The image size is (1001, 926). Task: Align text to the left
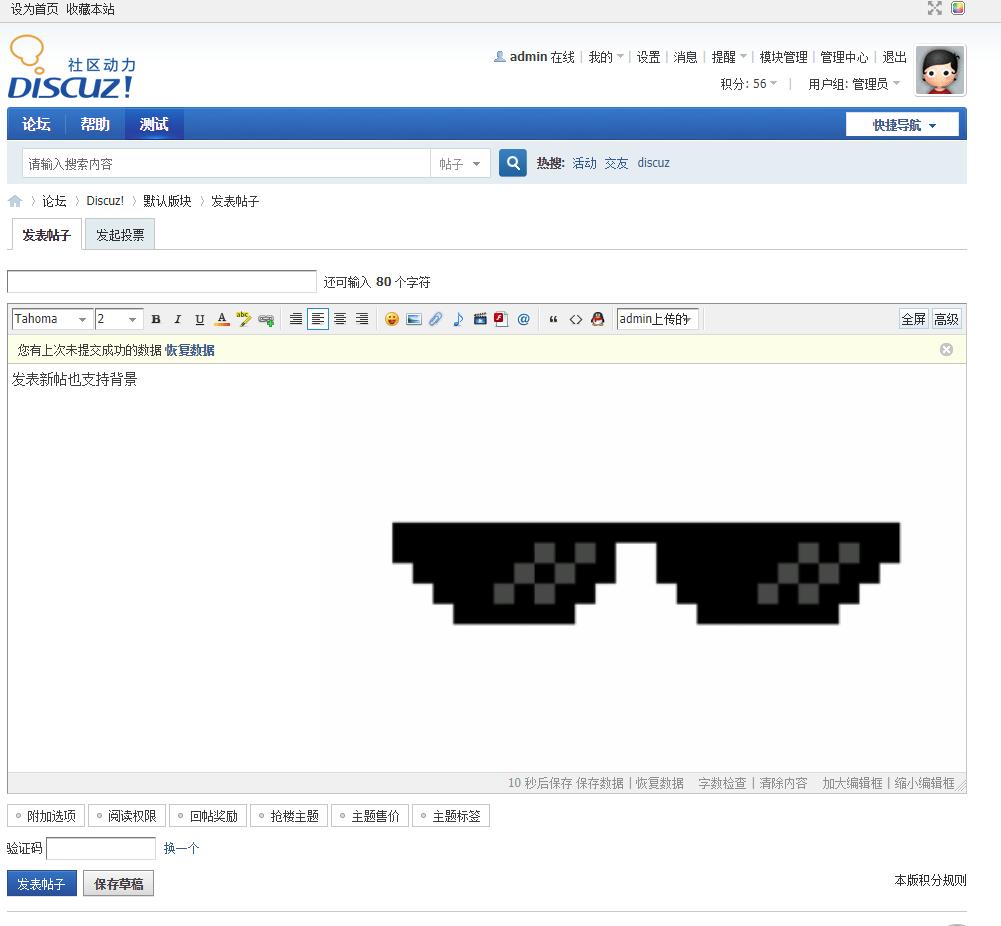(318, 319)
